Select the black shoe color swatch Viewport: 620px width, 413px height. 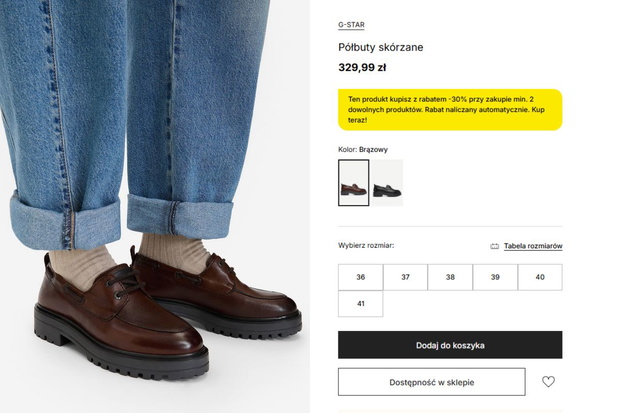[388, 183]
